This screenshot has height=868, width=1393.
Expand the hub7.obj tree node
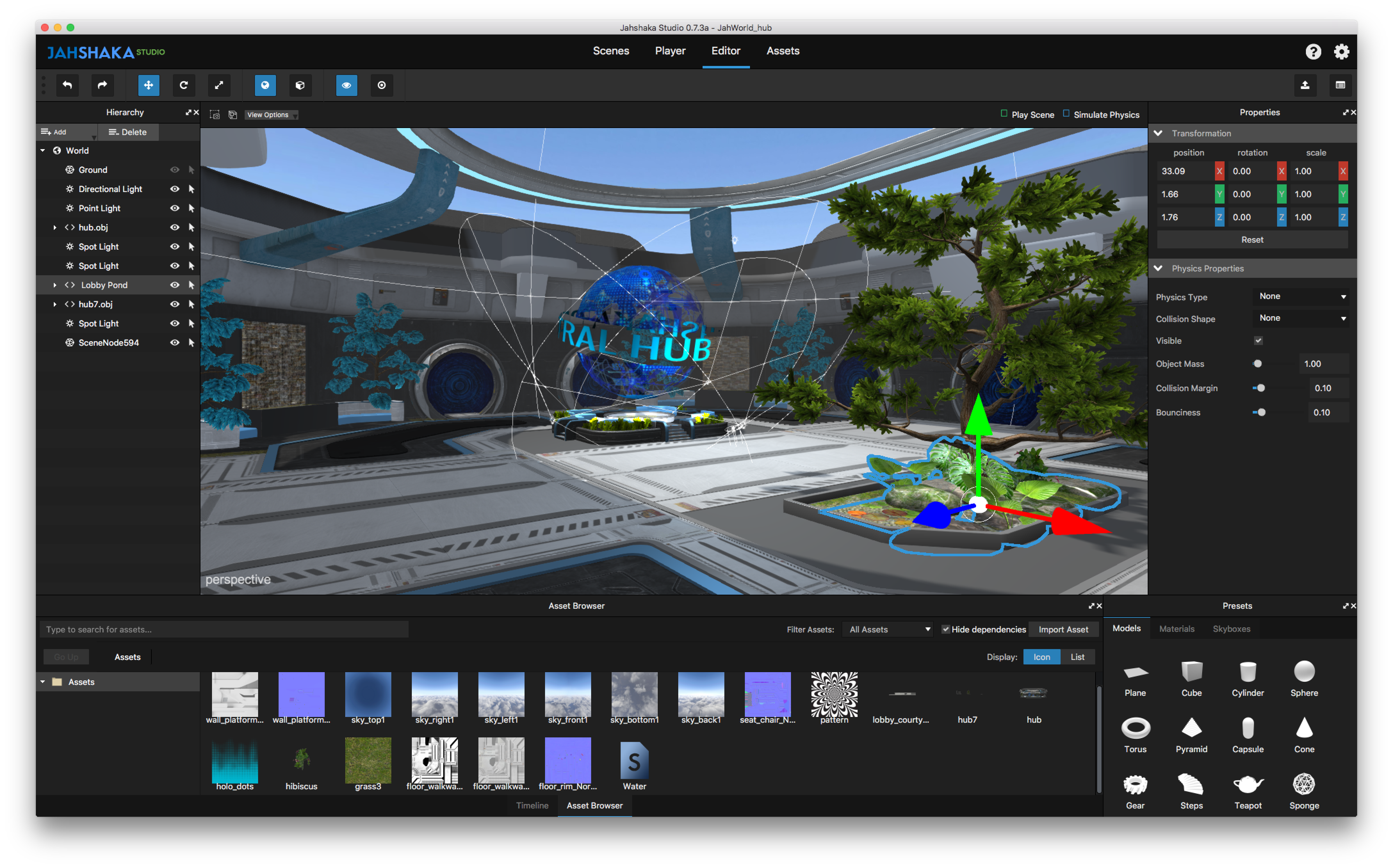tap(55, 304)
